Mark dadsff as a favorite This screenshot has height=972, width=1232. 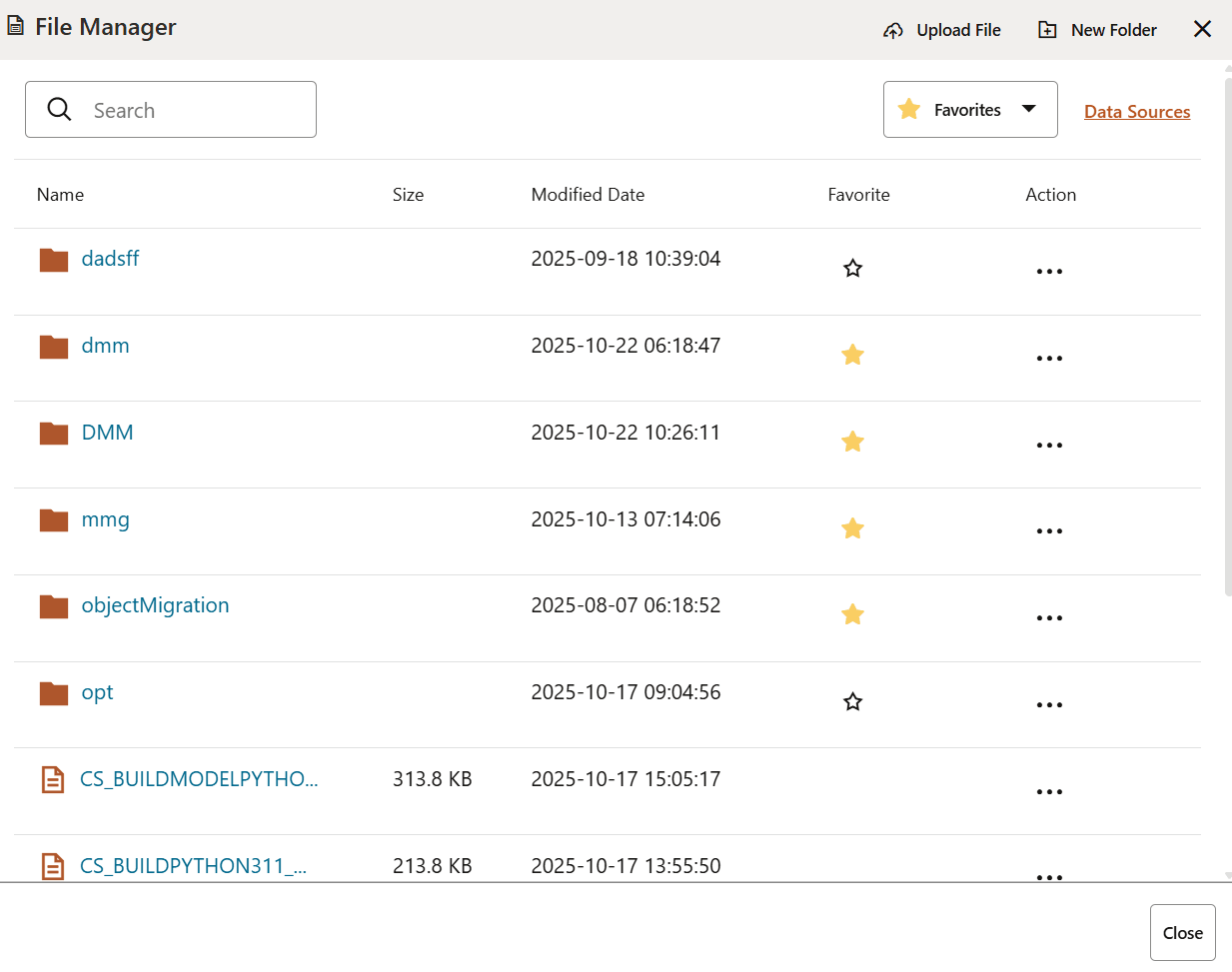click(x=852, y=268)
